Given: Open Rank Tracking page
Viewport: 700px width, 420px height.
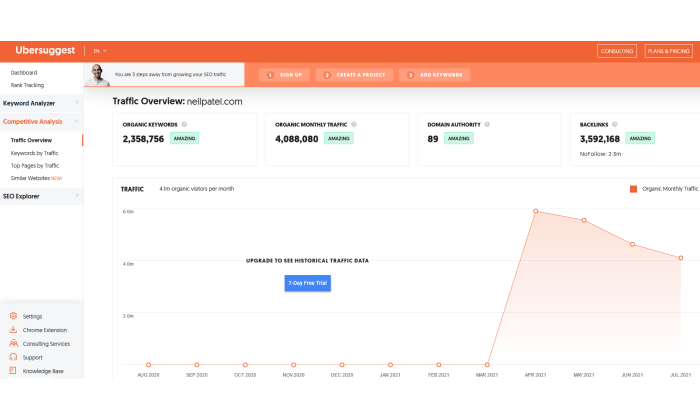Looking at the screenshot, I should click(27, 85).
